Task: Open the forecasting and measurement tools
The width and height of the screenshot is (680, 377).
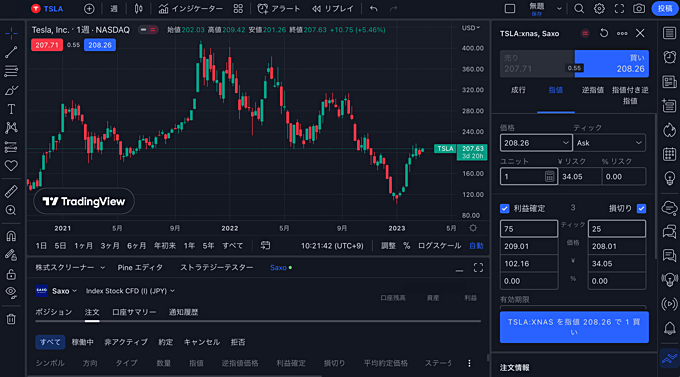Action: 11,147
